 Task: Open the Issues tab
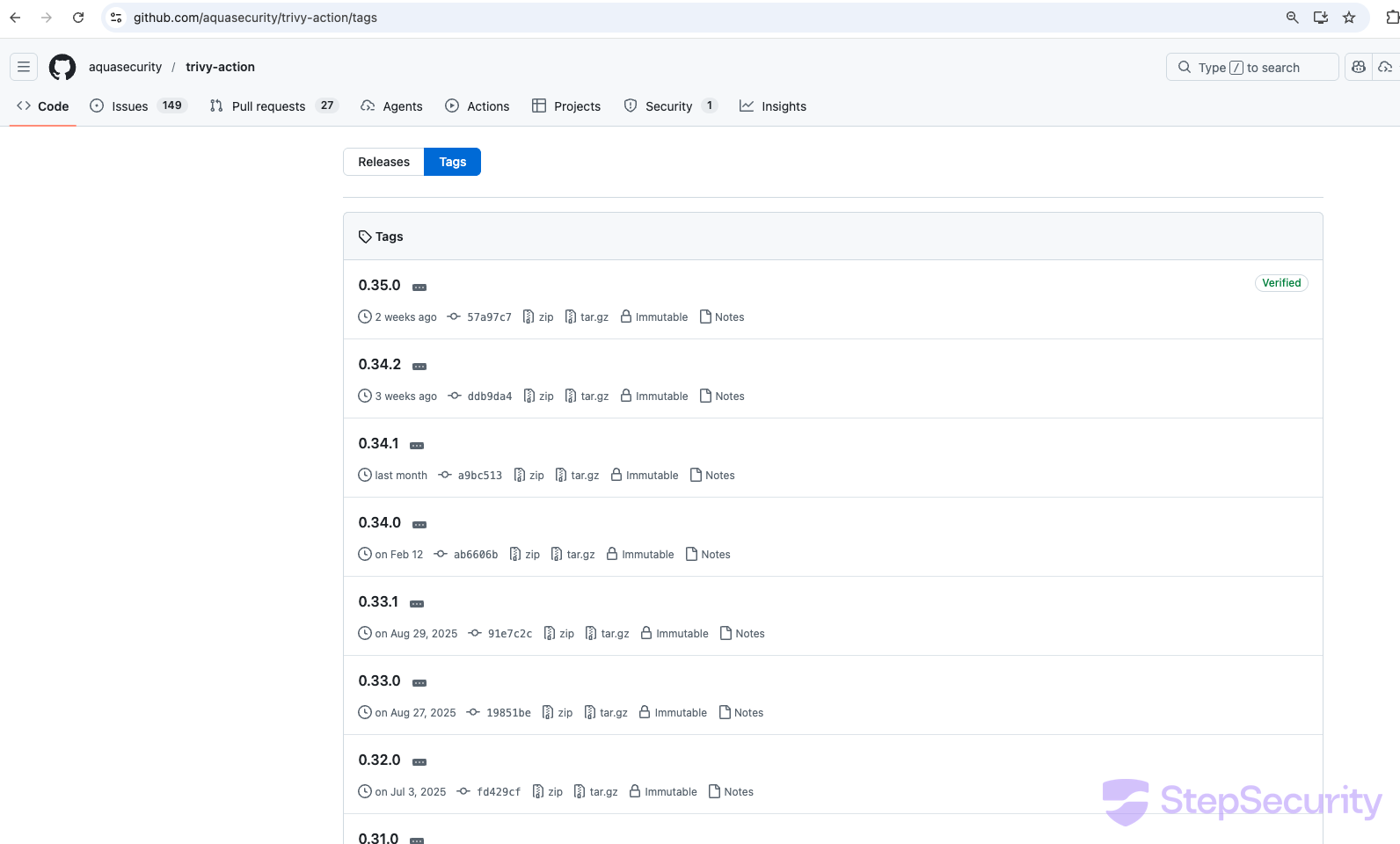pyautogui.click(x=139, y=106)
